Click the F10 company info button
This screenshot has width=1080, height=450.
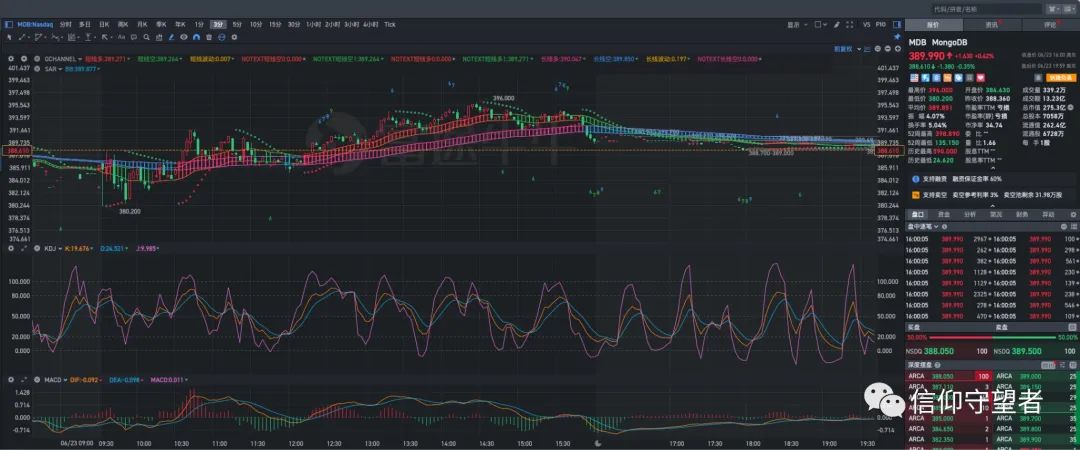(880, 25)
